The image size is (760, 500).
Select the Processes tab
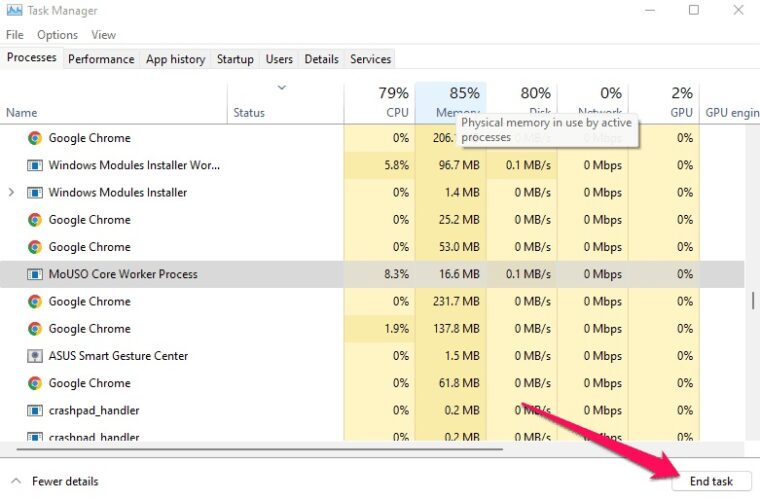point(32,58)
